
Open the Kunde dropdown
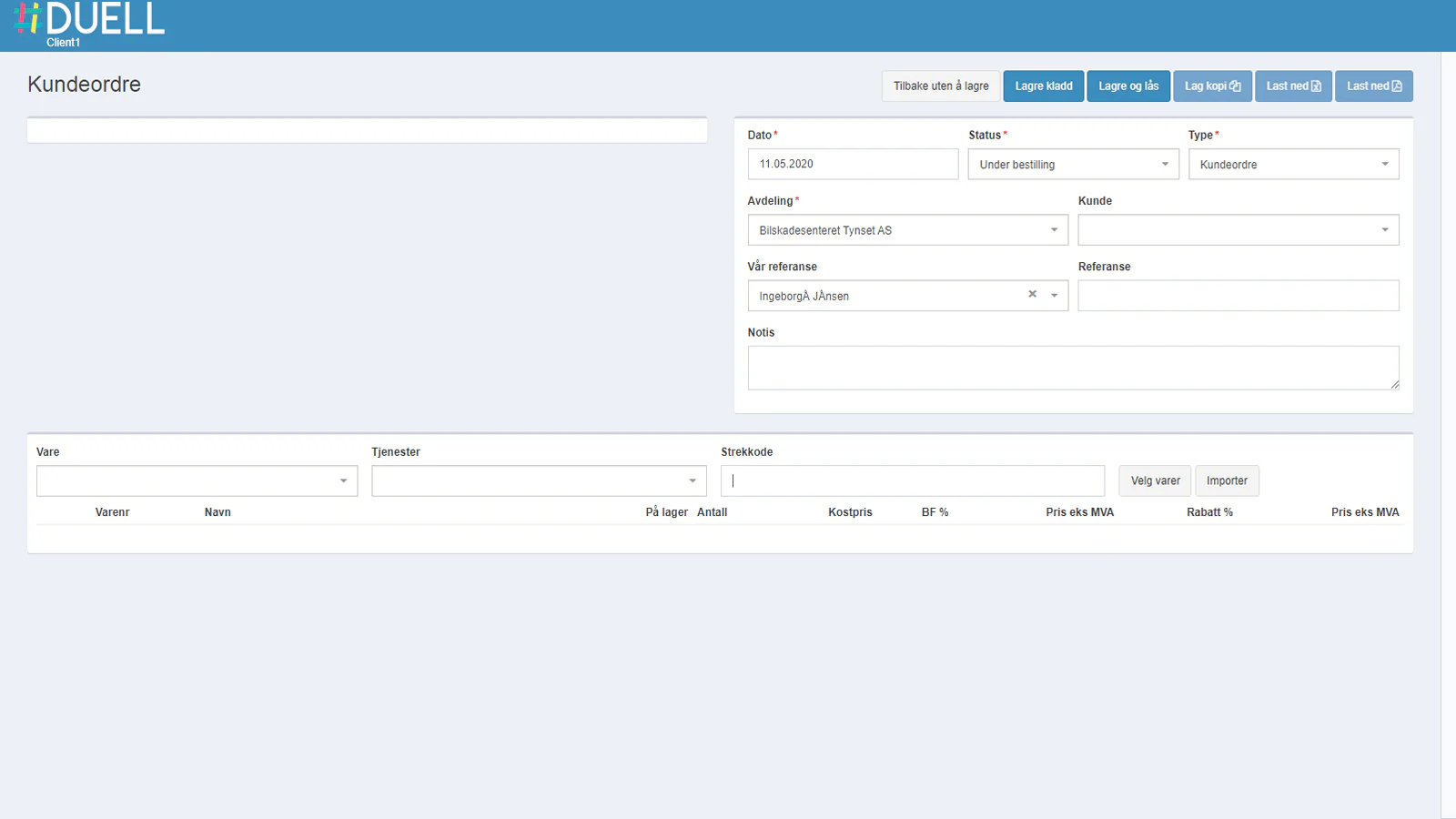[1238, 230]
